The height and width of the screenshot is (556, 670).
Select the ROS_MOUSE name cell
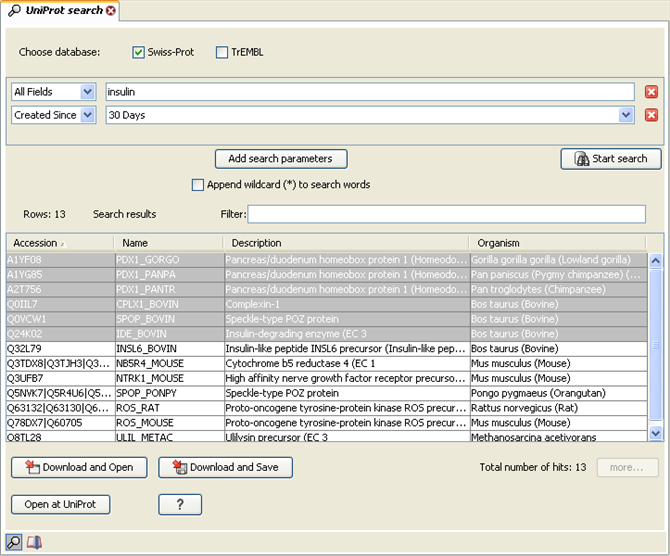(170, 423)
